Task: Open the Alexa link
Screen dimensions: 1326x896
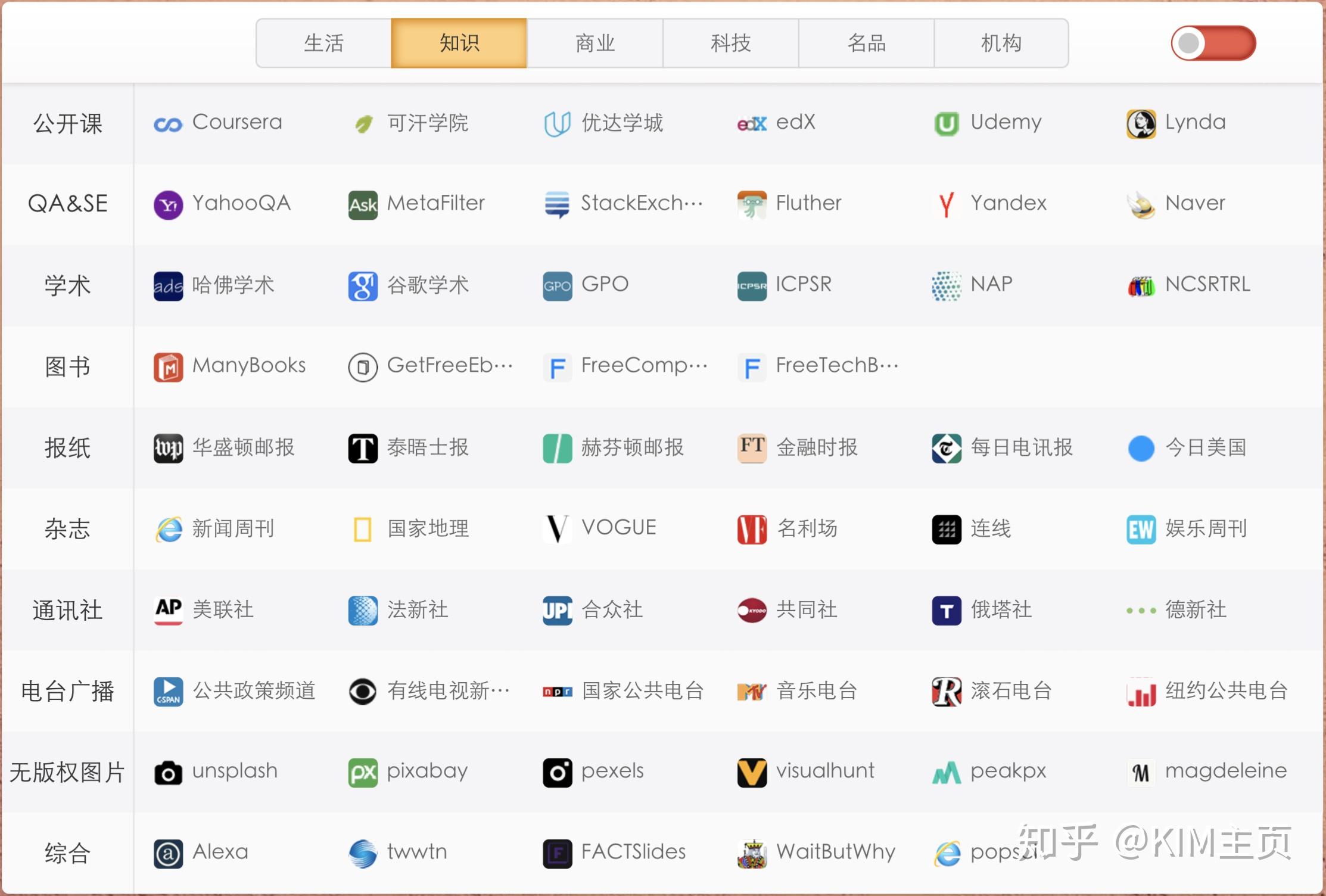Action: click(x=201, y=853)
